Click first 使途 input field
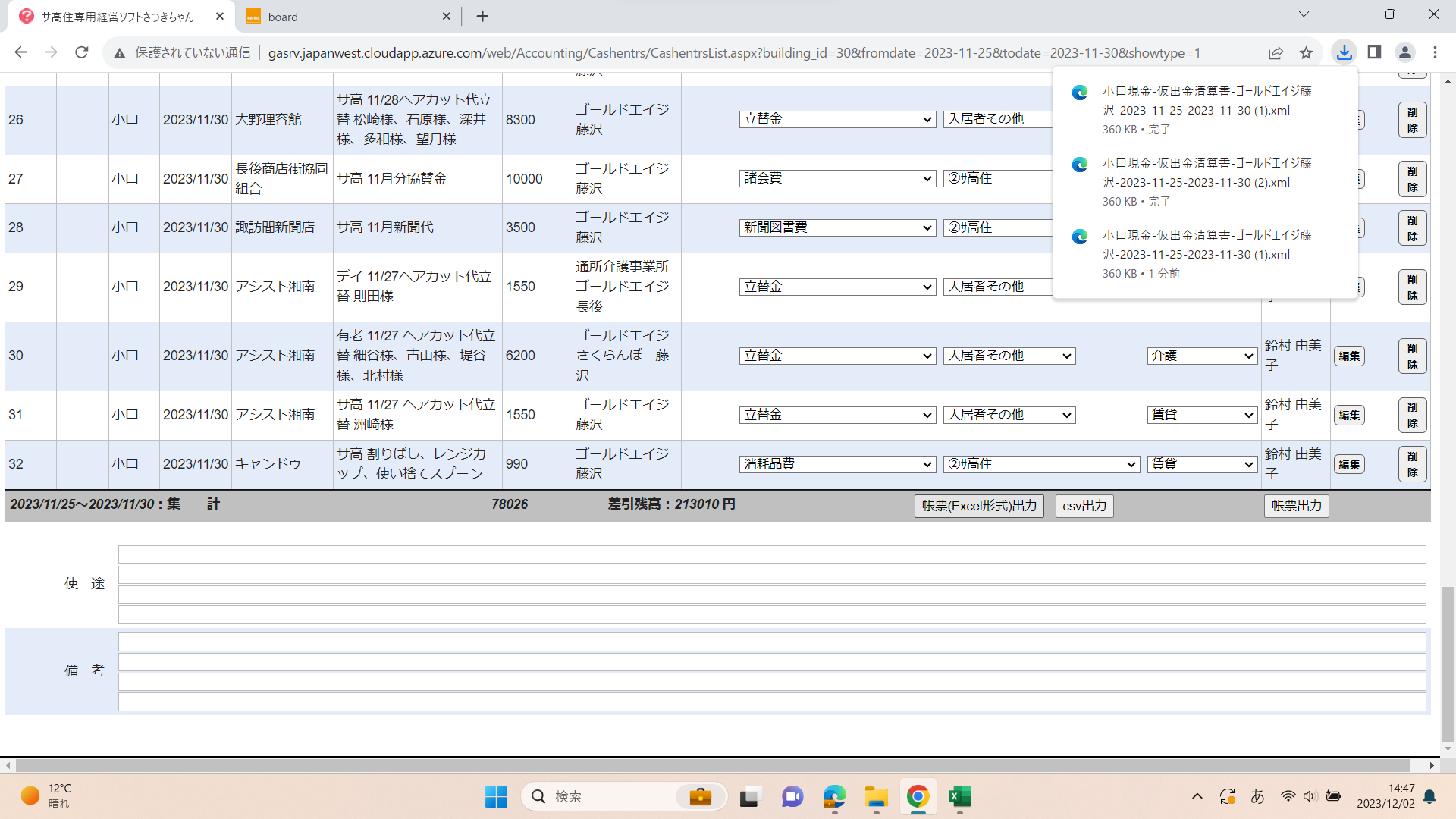Screen dimensions: 1456x819 [x=771, y=554]
